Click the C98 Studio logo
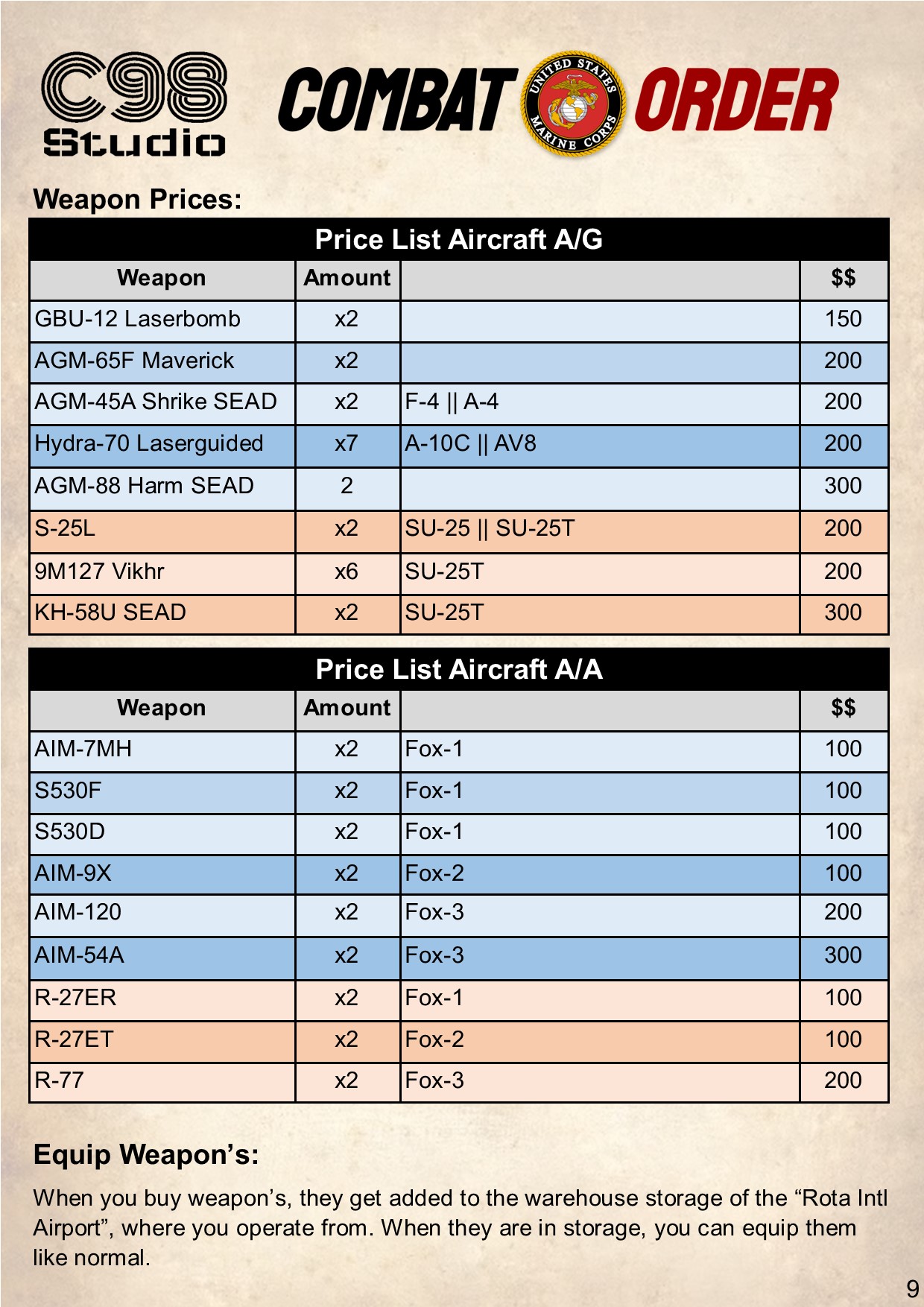Viewport: 924px width, 1307px height. point(134,103)
